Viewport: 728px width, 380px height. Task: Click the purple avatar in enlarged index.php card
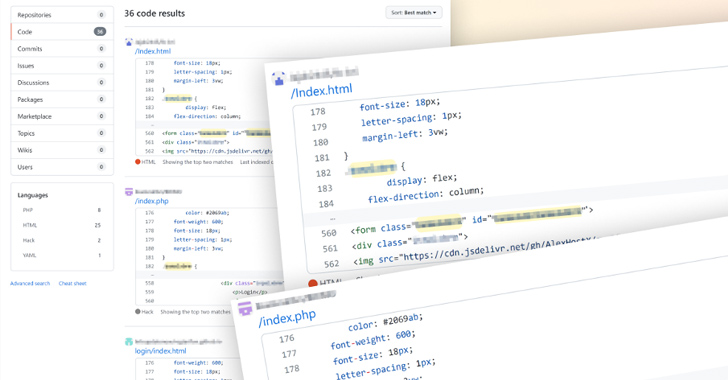pyautogui.click(x=245, y=308)
